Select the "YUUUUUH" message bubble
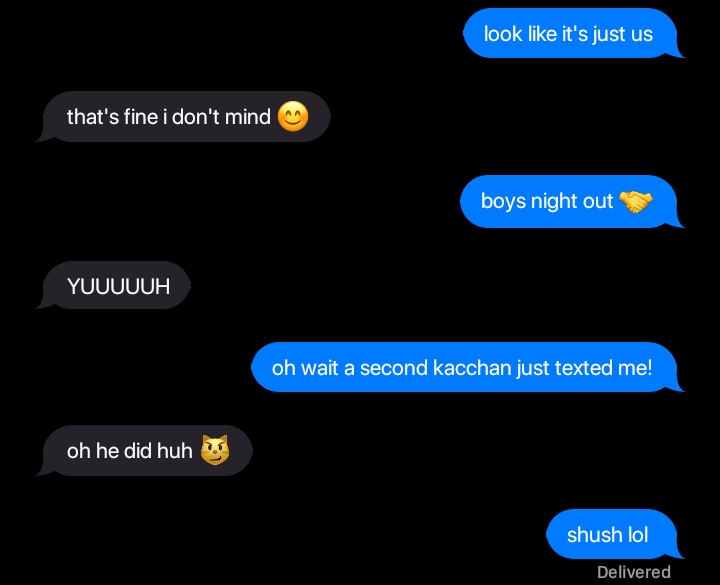The height and width of the screenshot is (585, 720). (114, 286)
